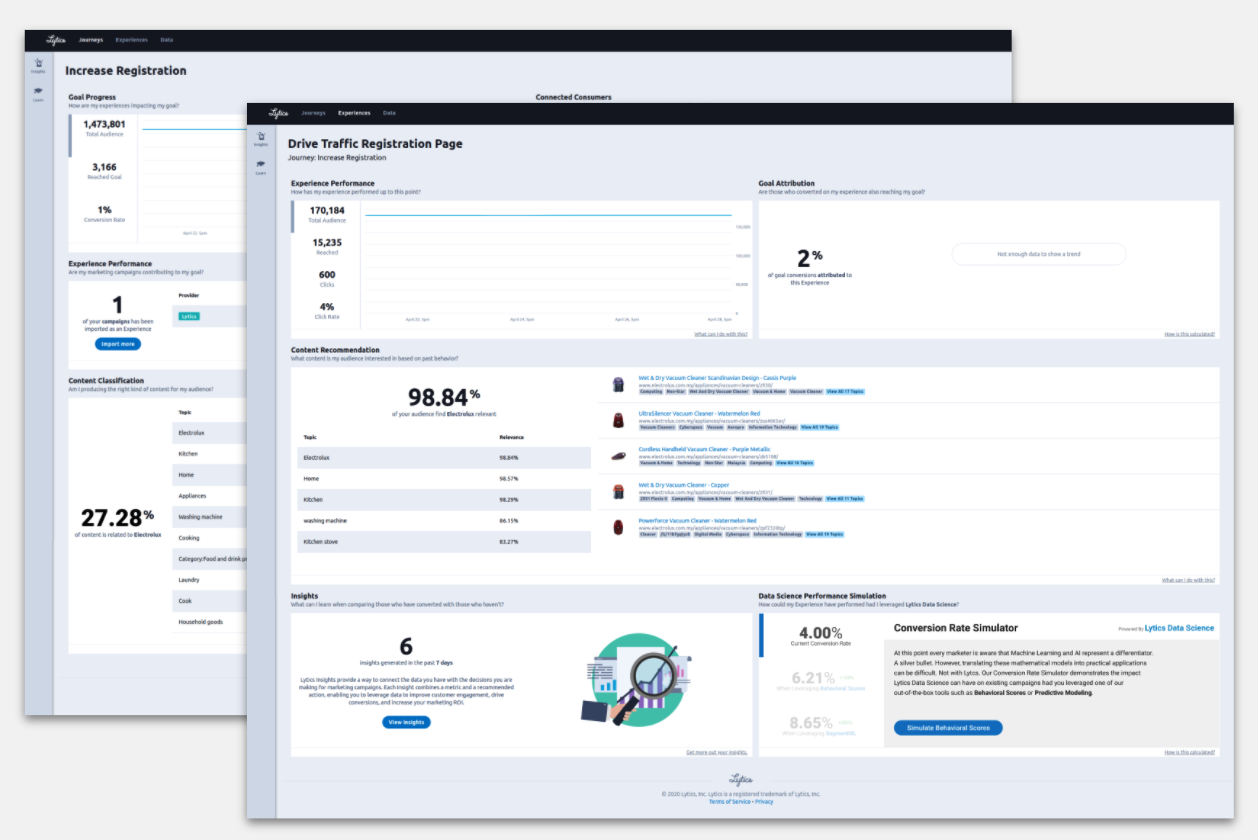Open 'How is this calculated?' under Goal Attribution
The width and height of the screenshot is (1258, 840).
[x=1190, y=334]
